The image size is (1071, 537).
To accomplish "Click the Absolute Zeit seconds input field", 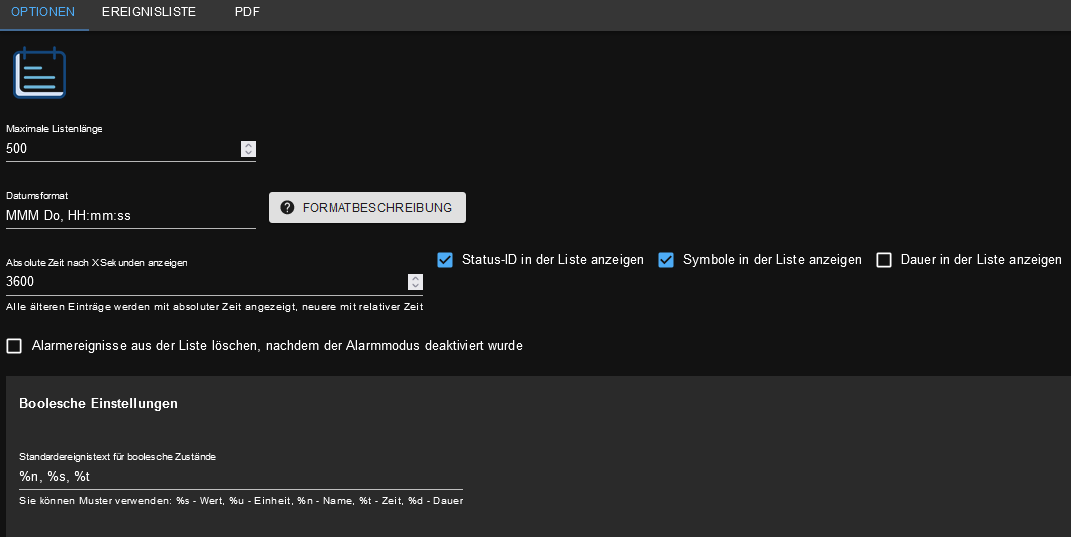I will tap(200, 282).
